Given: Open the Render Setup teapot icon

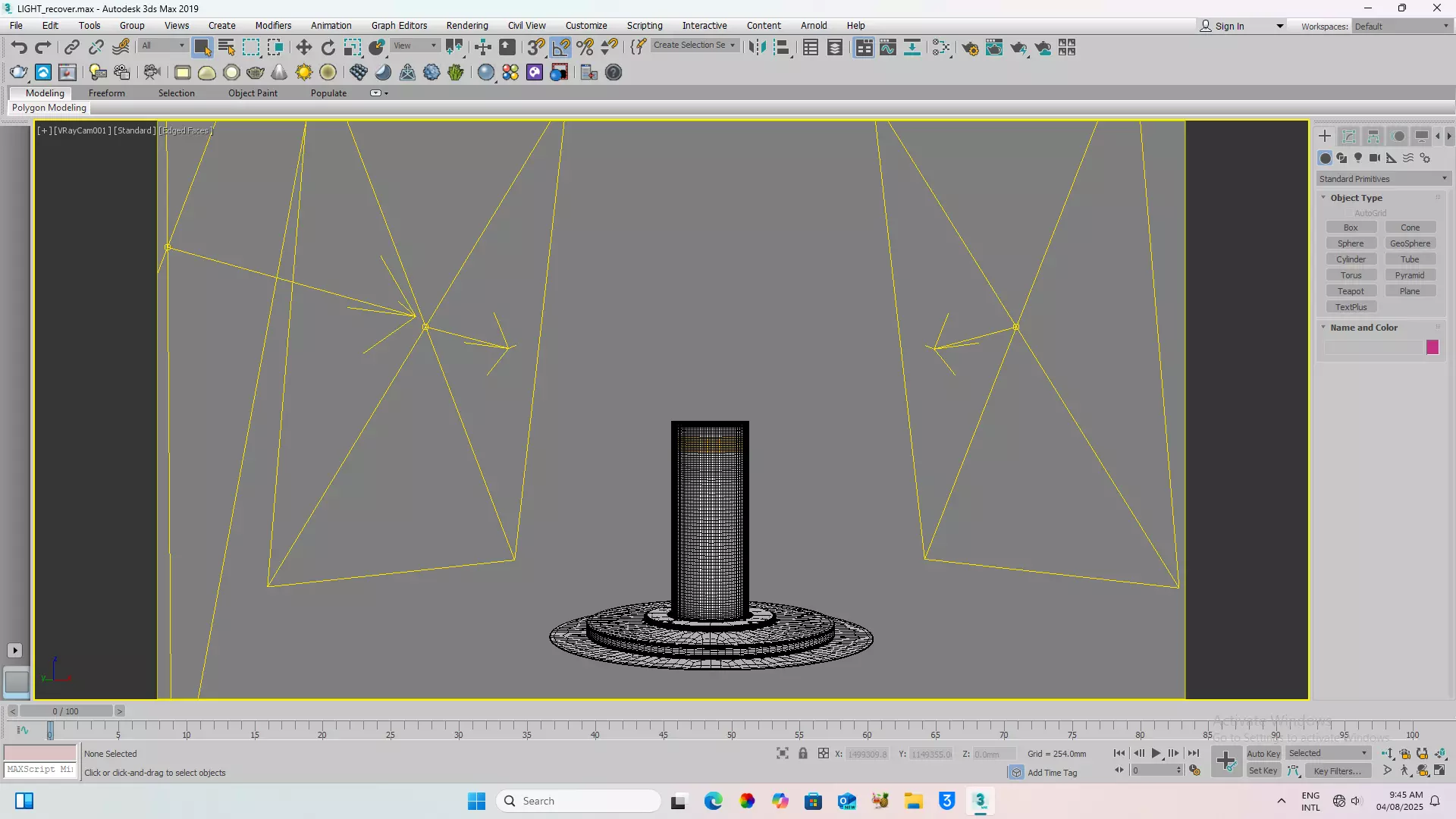Looking at the screenshot, I should tap(970, 48).
